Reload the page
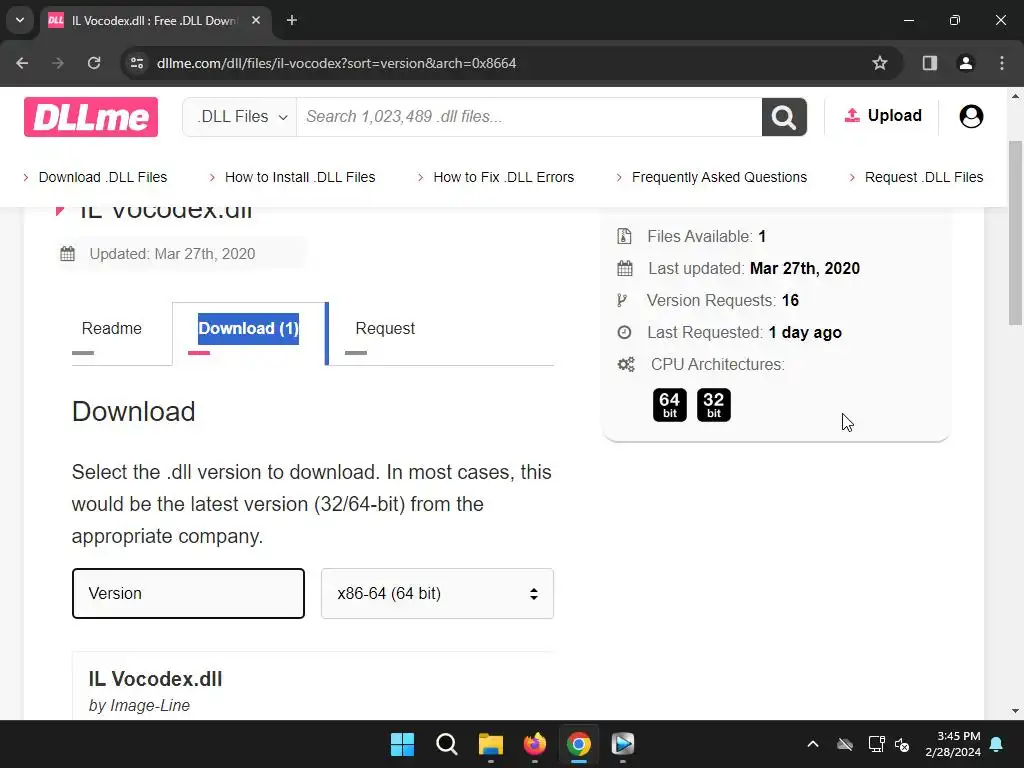Viewport: 1024px width, 768px height. [x=94, y=63]
